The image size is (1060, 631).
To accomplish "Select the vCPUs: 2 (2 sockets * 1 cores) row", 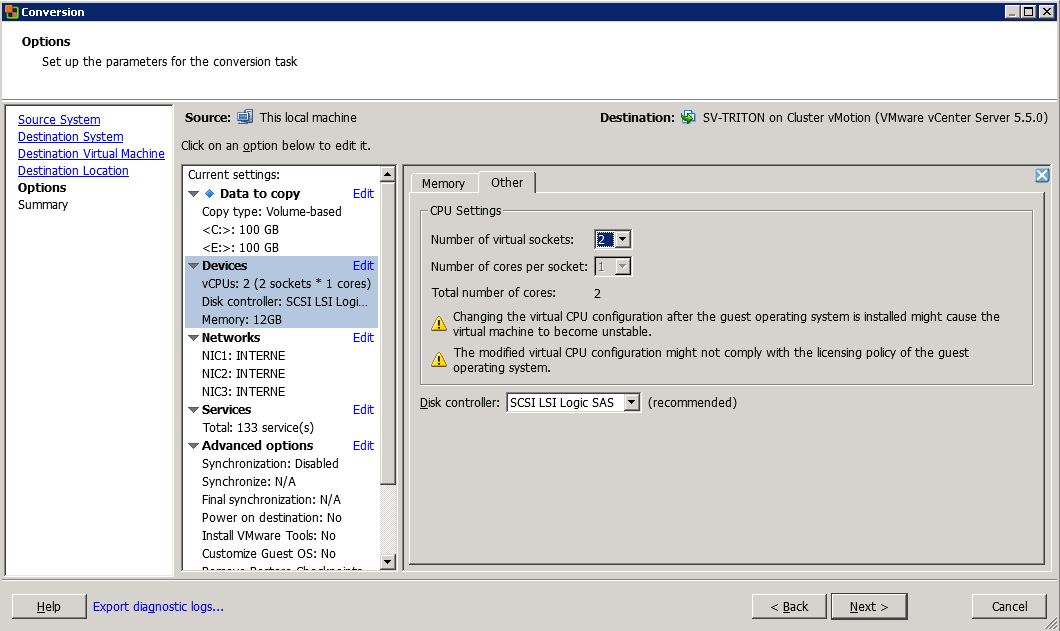I will [281, 283].
